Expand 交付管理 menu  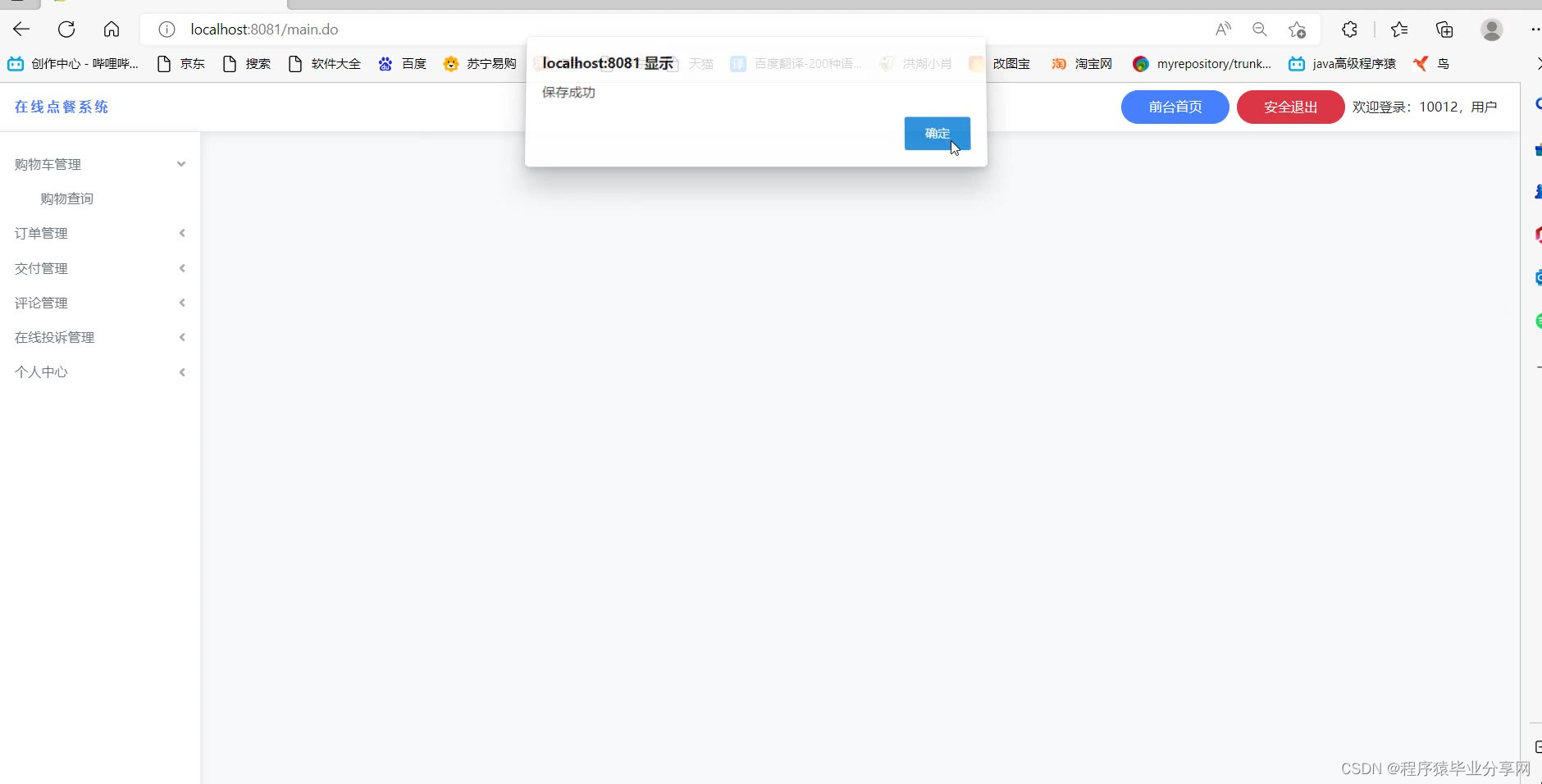(100, 268)
